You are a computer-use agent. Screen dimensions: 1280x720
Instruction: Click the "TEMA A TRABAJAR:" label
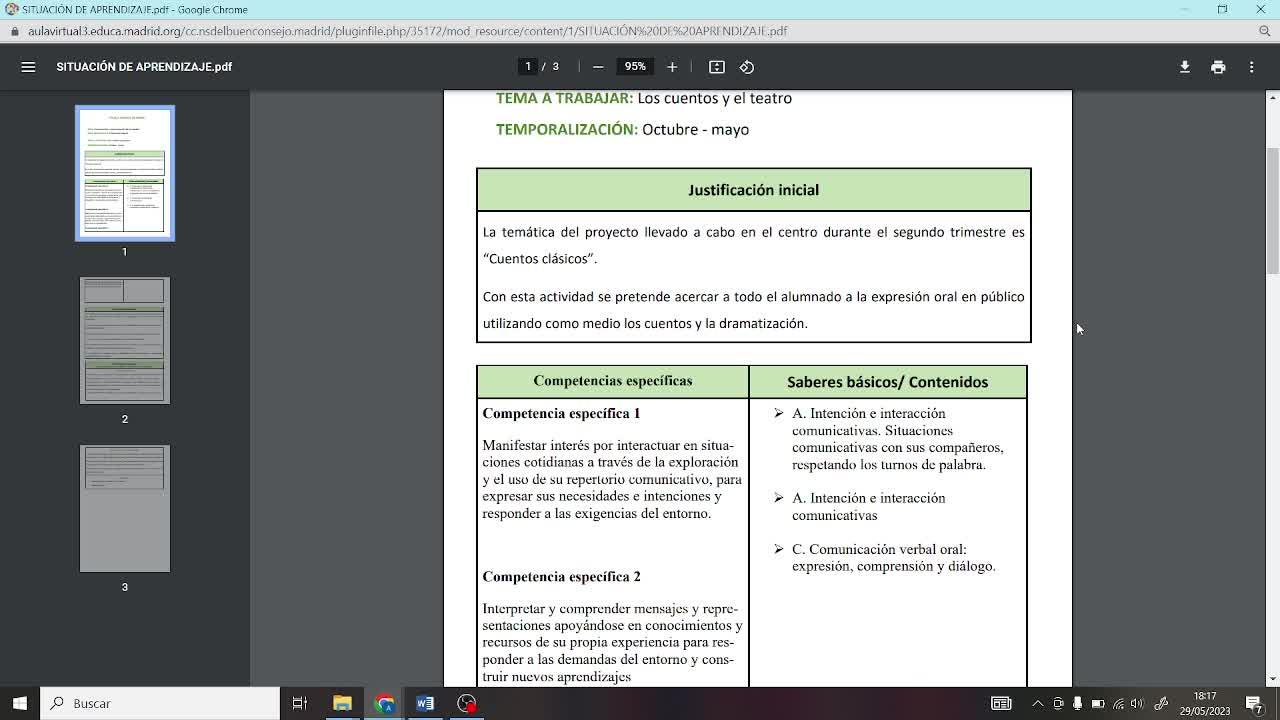pos(565,98)
